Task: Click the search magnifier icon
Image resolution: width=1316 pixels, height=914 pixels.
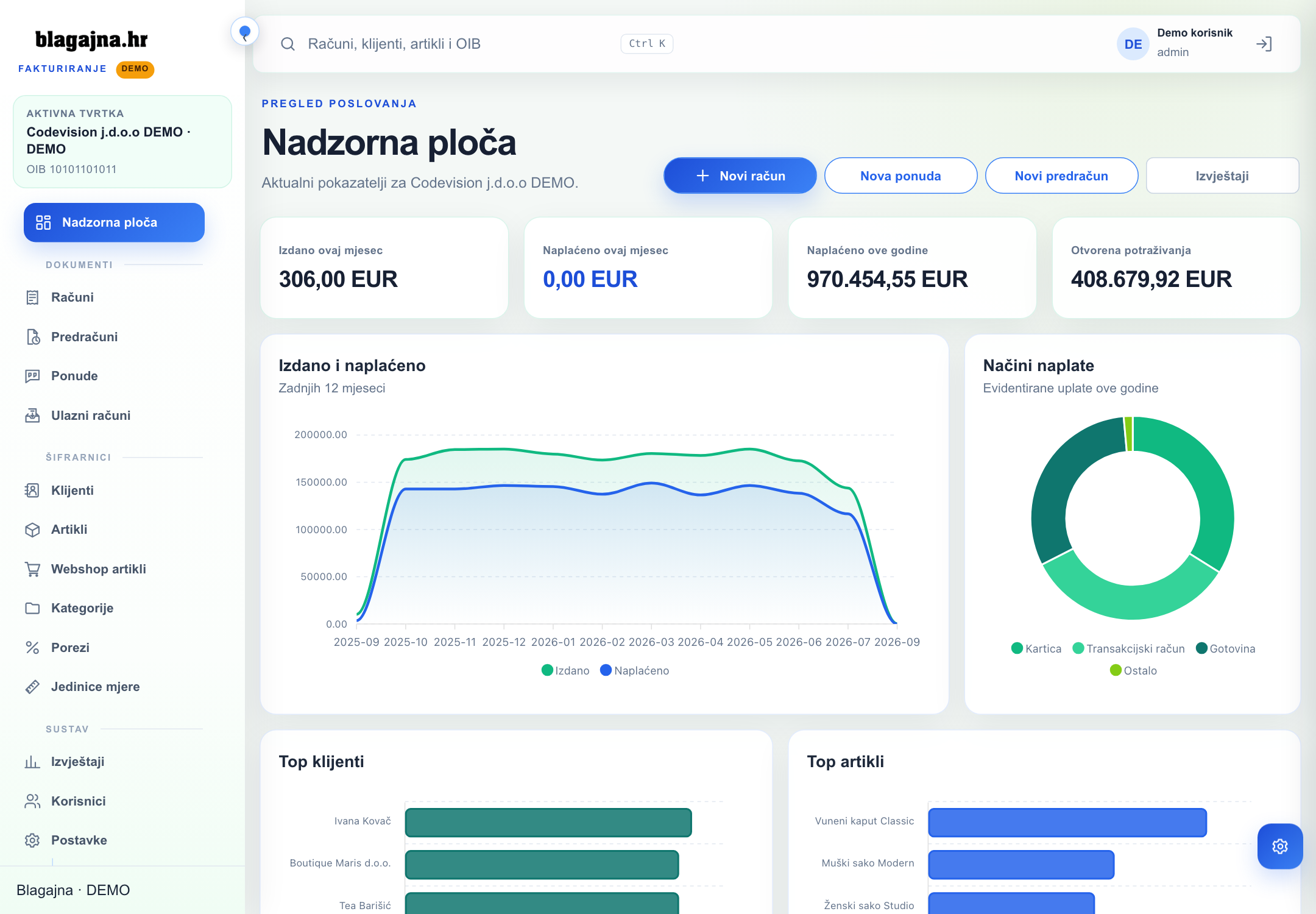Action: tap(288, 44)
